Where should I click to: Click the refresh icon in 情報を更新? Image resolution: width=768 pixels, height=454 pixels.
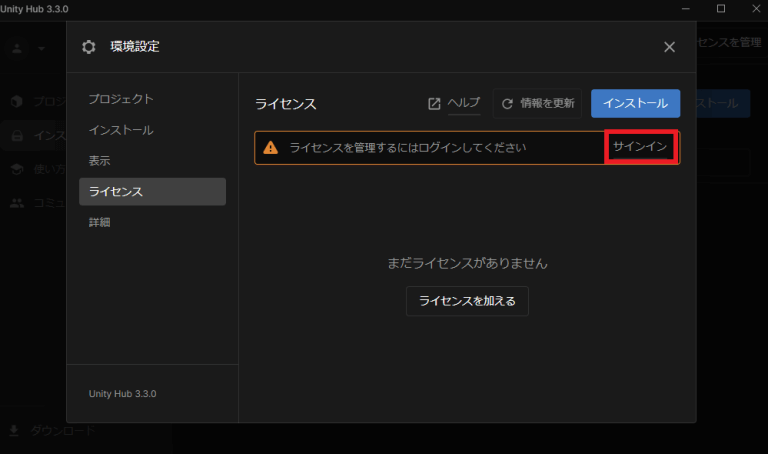(x=507, y=103)
